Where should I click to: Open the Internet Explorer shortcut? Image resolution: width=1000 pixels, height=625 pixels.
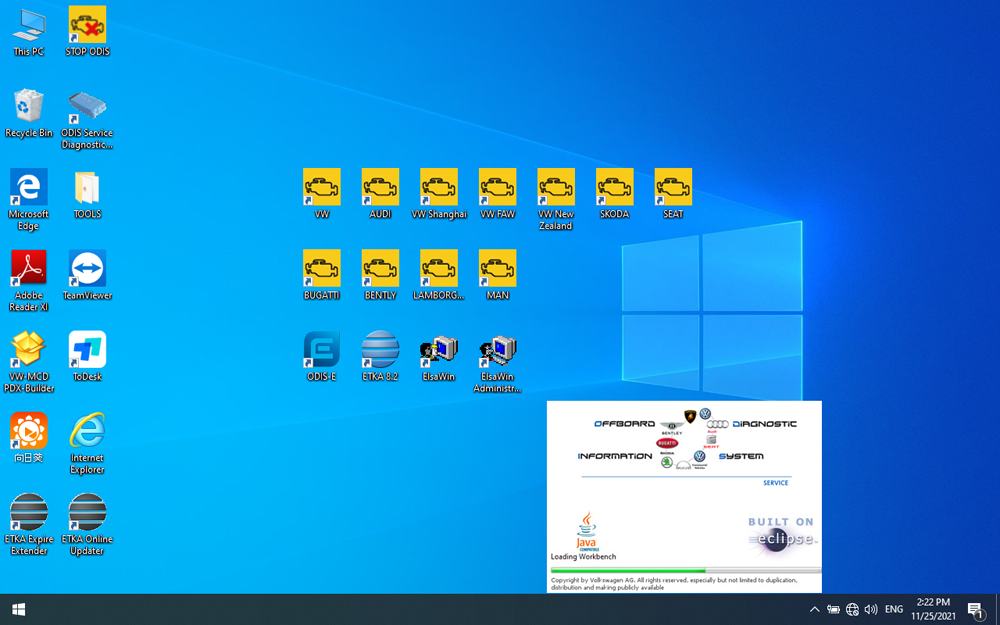coord(87,444)
